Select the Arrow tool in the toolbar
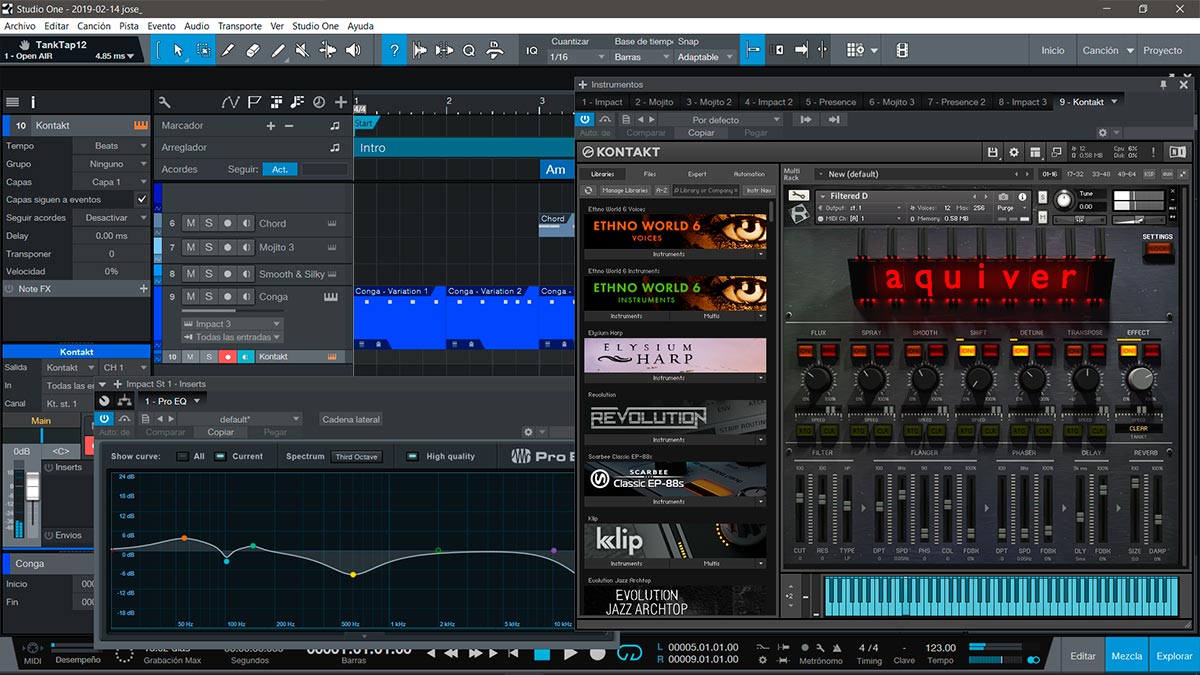1200x675 pixels. pyautogui.click(x=178, y=50)
